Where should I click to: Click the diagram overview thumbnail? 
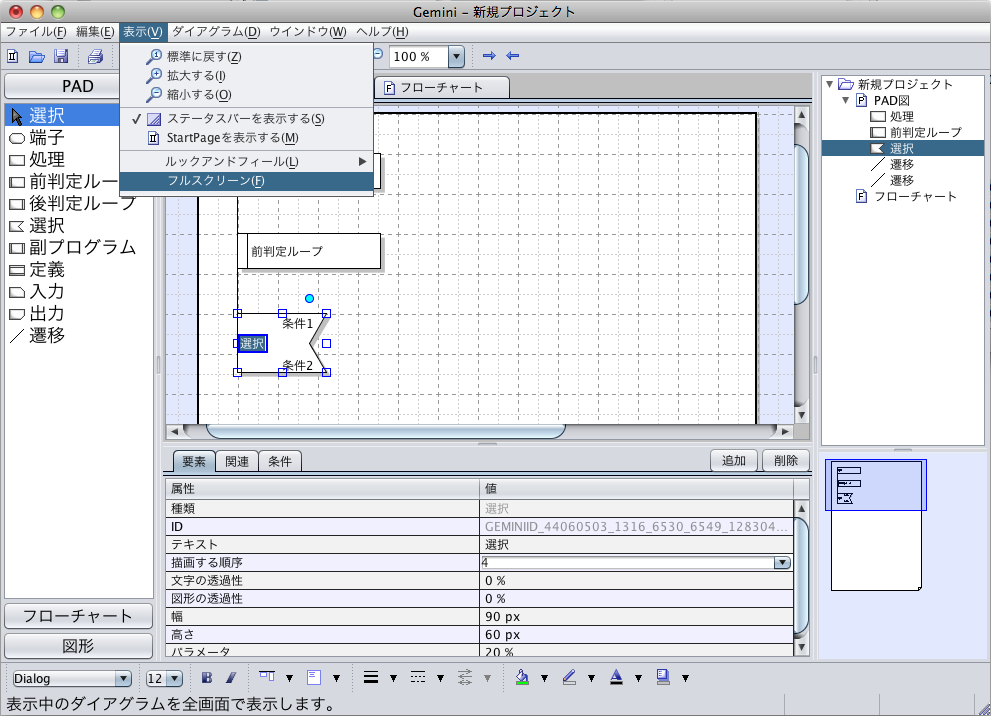point(876,526)
